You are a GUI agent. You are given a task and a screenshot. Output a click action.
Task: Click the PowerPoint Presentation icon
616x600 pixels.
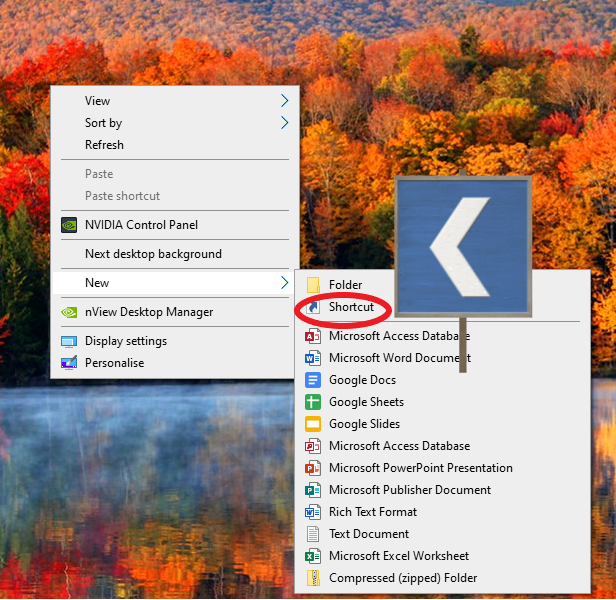tap(313, 468)
